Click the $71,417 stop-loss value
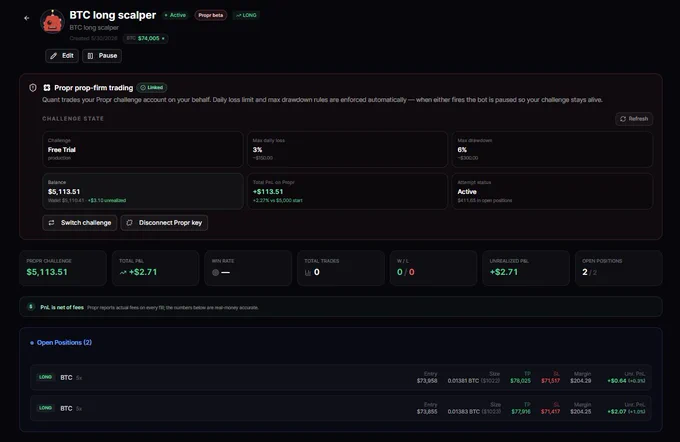The height and width of the screenshot is (442, 680). click(x=550, y=412)
